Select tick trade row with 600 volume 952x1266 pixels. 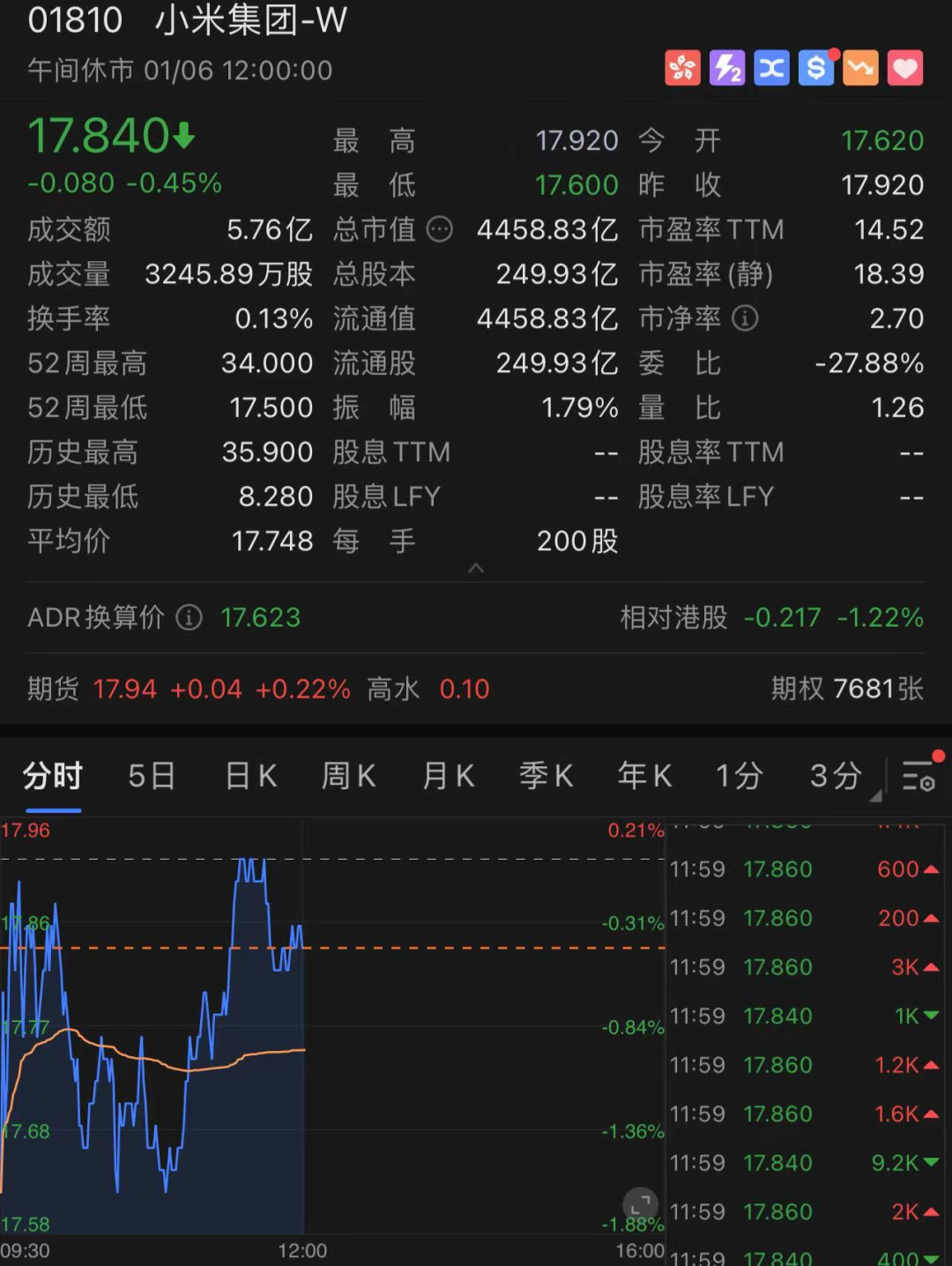tap(805, 869)
